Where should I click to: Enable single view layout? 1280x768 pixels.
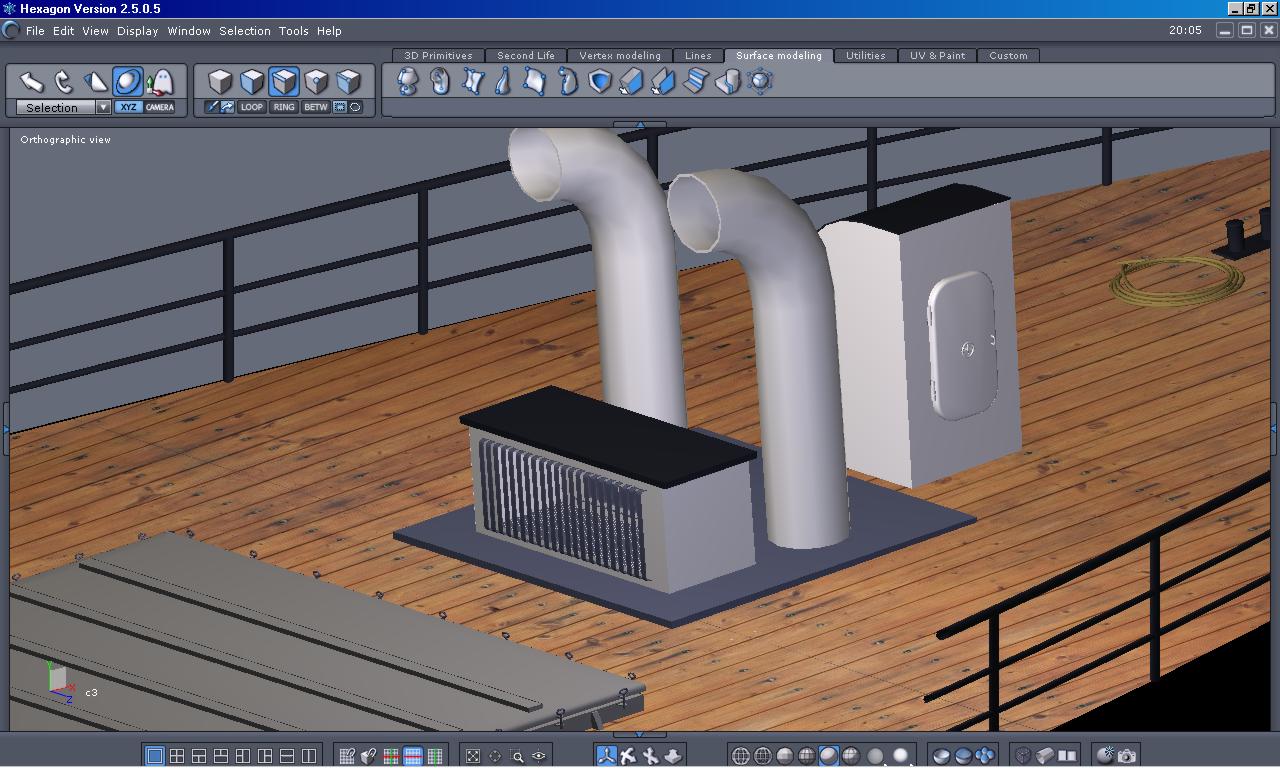pos(155,756)
